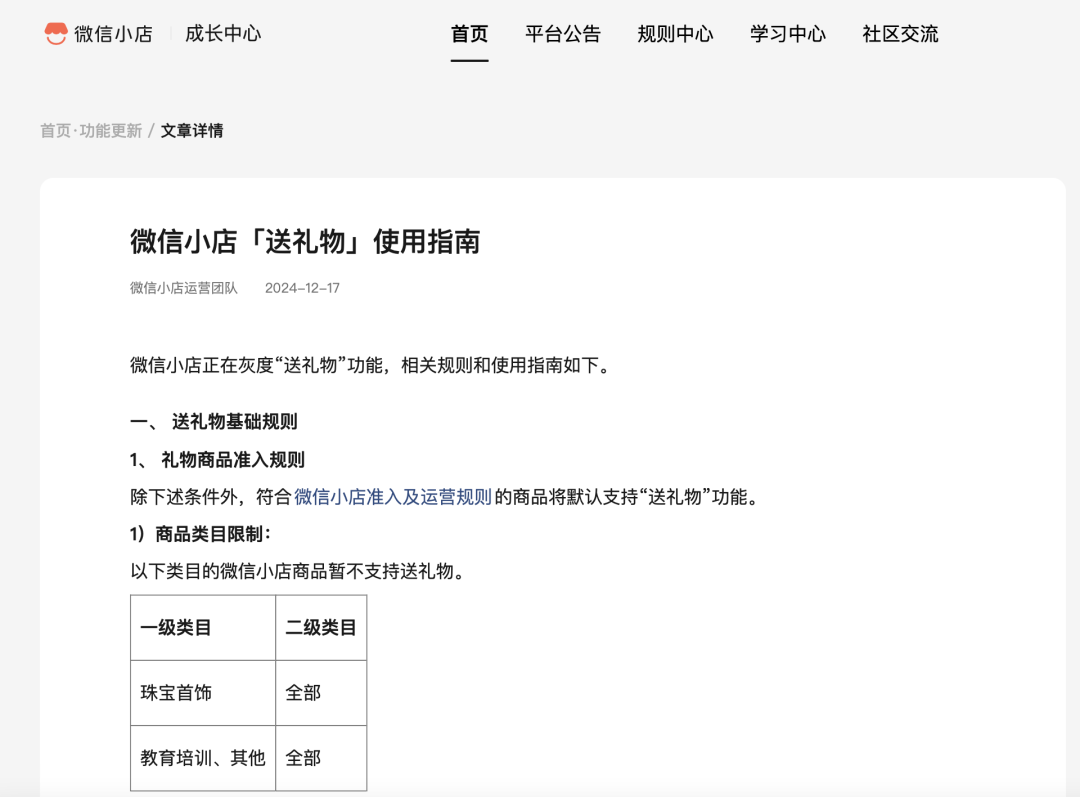The image size is (1080, 797).
Task: Click the orange WeChat Store logo icon
Action: [x=56, y=34]
